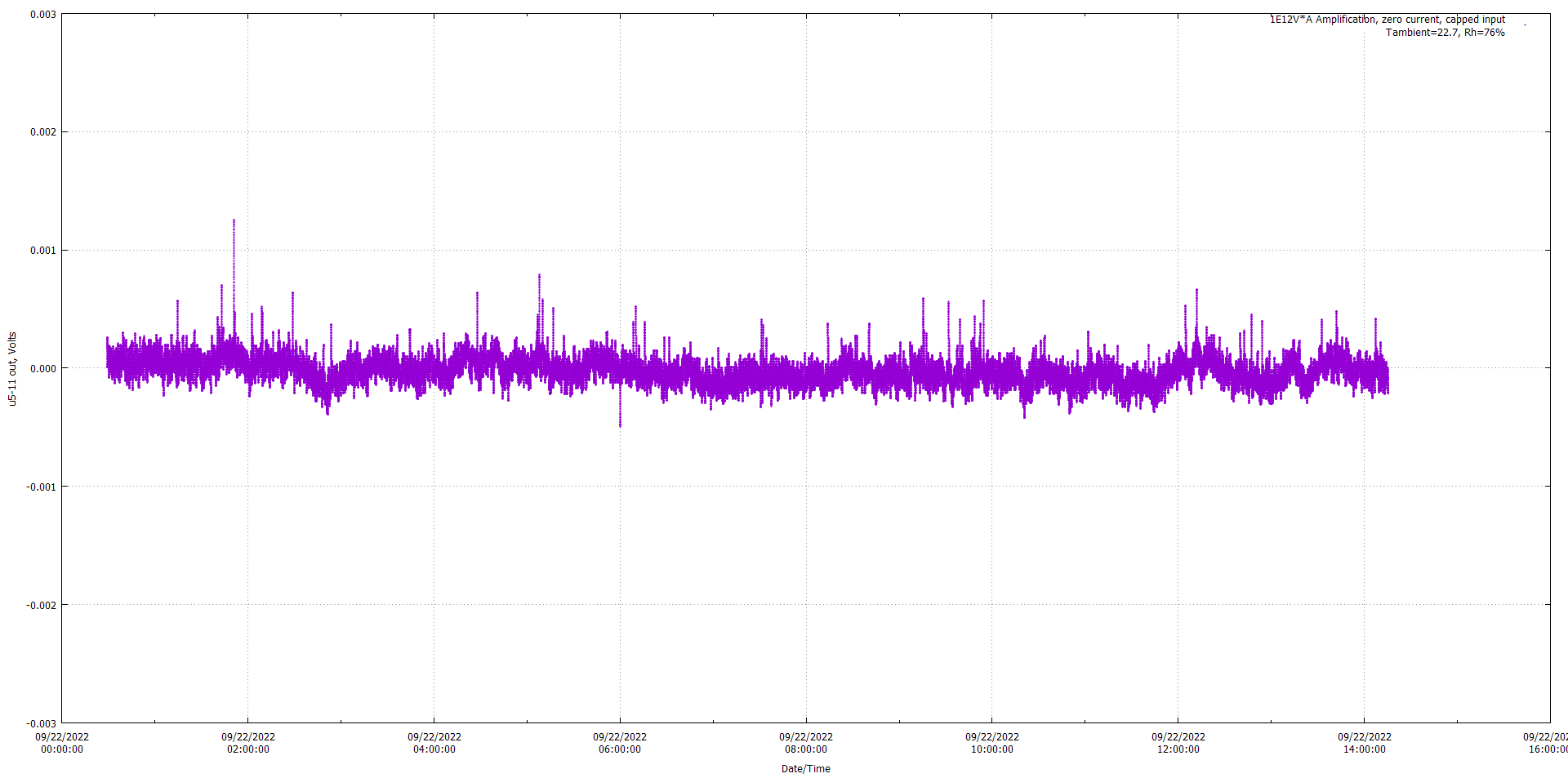1568x778 pixels.
Task: Click the 10:00:00 time tick label
Action: (992, 749)
